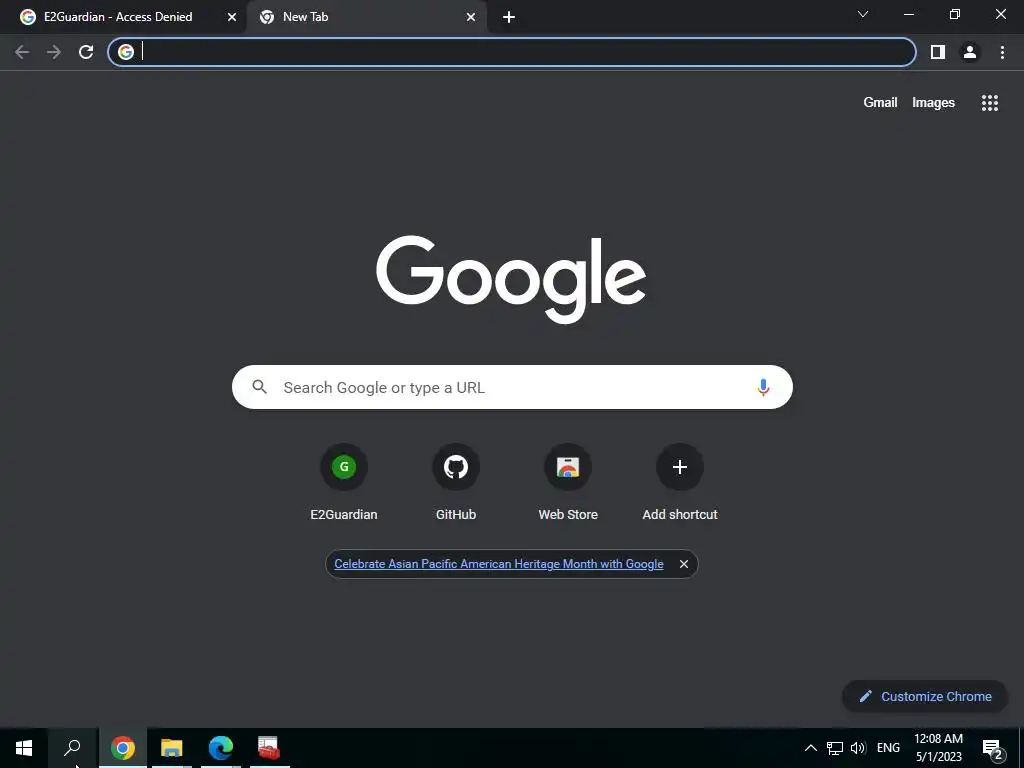Start voice search with the microphone
This screenshot has height=768, width=1024.
(763, 387)
